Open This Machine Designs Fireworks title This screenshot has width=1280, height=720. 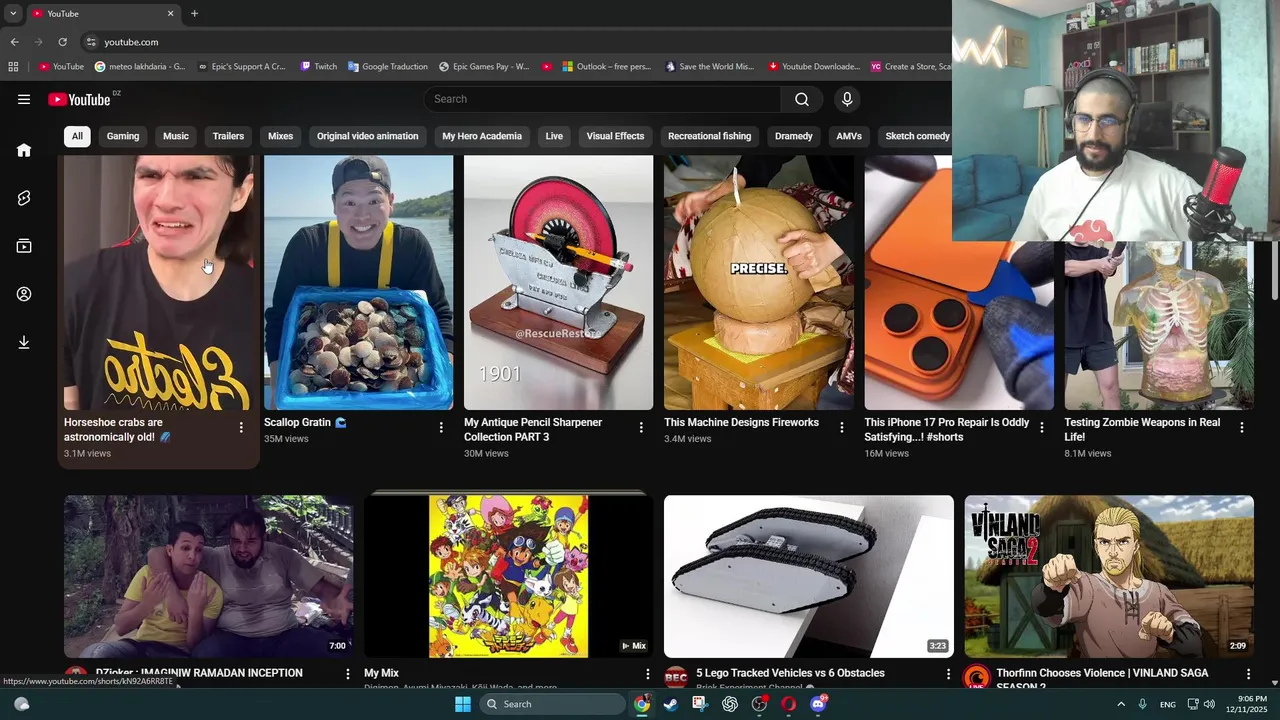coord(741,422)
